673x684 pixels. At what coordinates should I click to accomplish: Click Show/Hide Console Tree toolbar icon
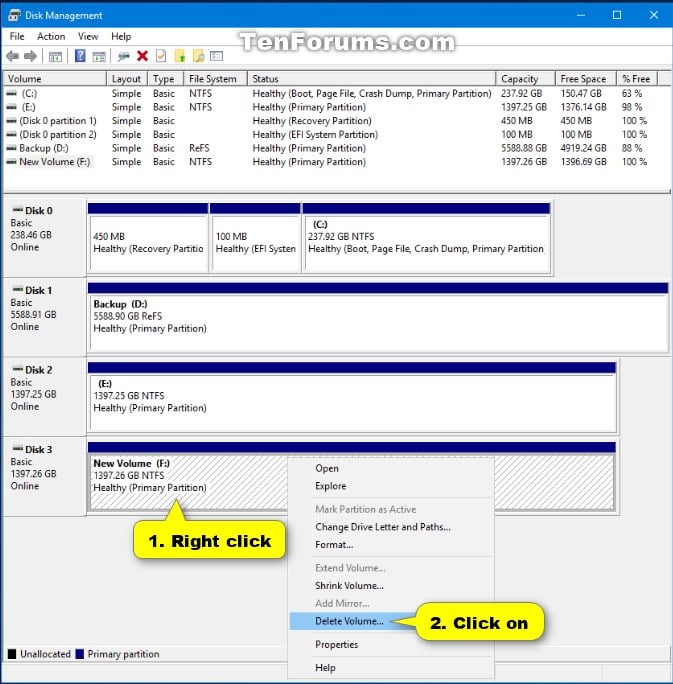click(x=55, y=56)
